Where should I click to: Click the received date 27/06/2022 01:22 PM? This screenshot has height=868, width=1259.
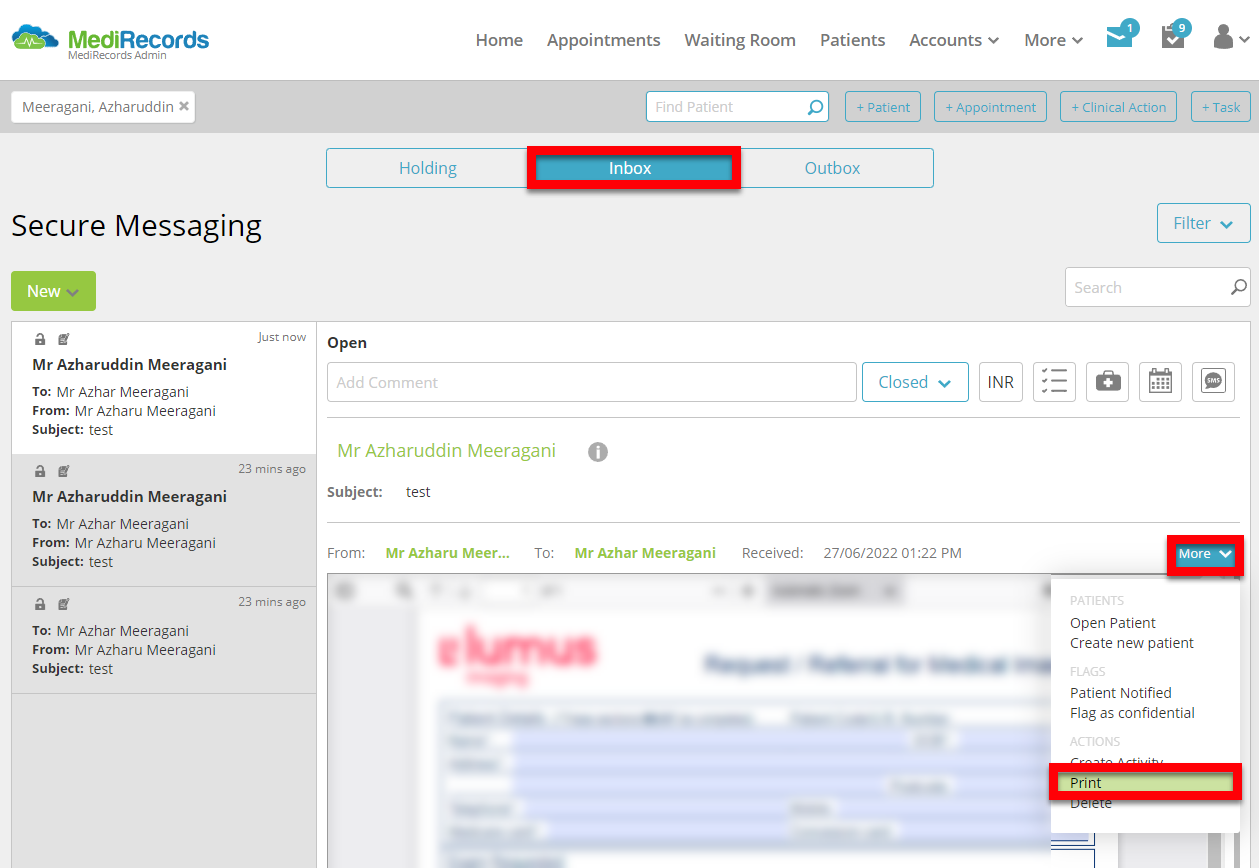(x=892, y=553)
